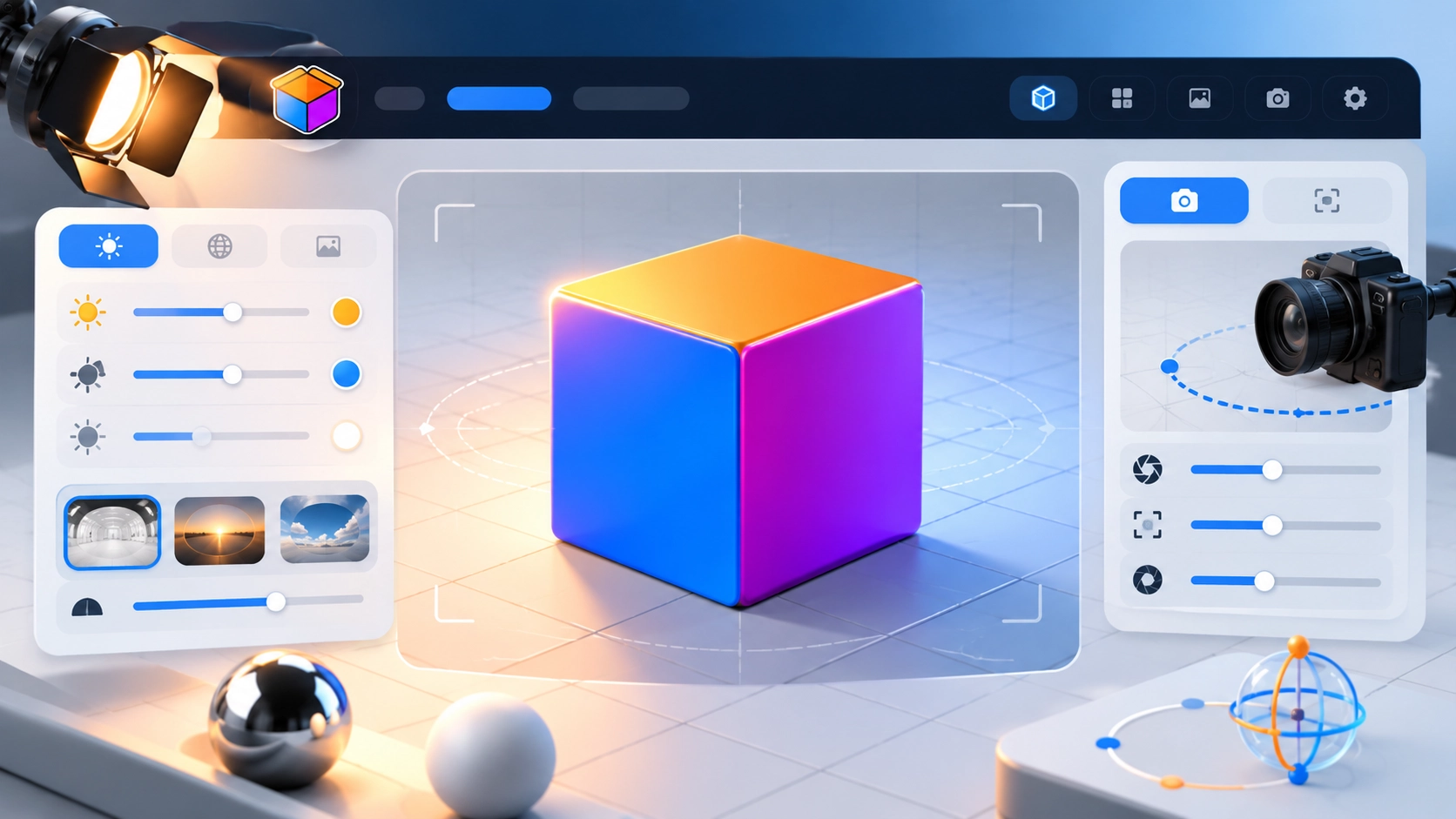Click the camera icon in top bar

(1277, 98)
